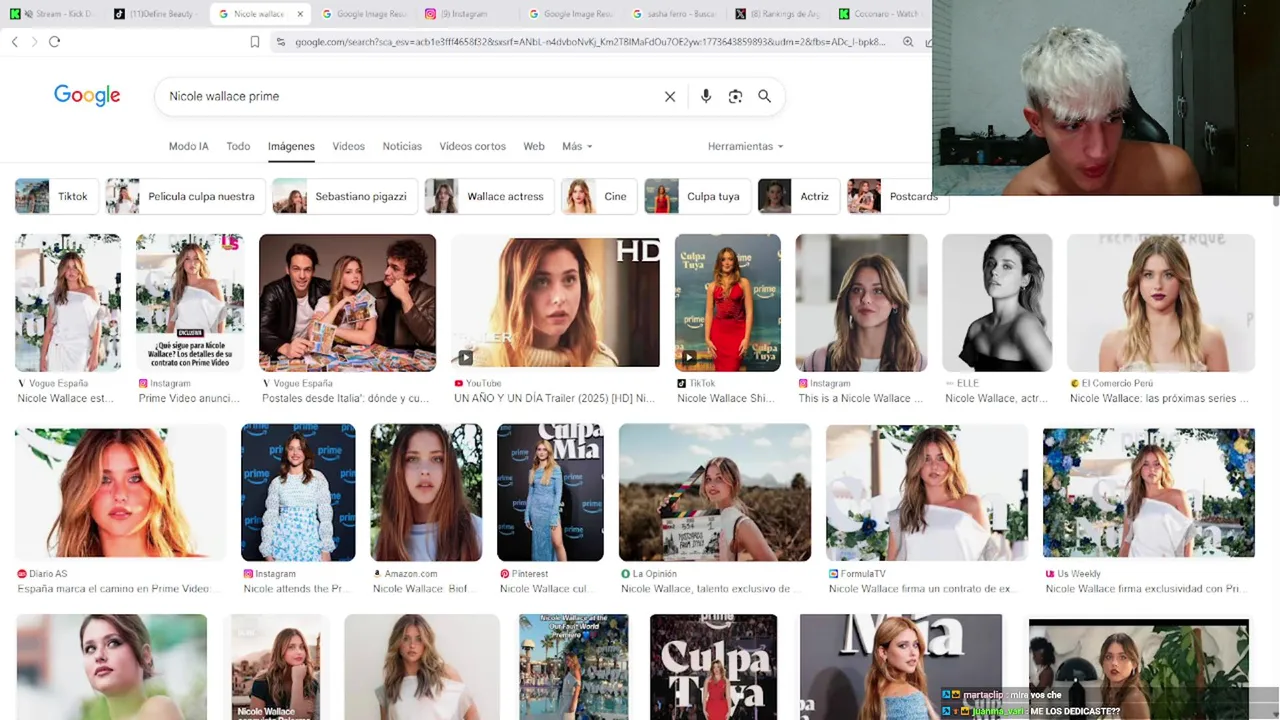Open the YouTube UN AÑO Y UN DÍA trailer thumbnail

tap(555, 303)
